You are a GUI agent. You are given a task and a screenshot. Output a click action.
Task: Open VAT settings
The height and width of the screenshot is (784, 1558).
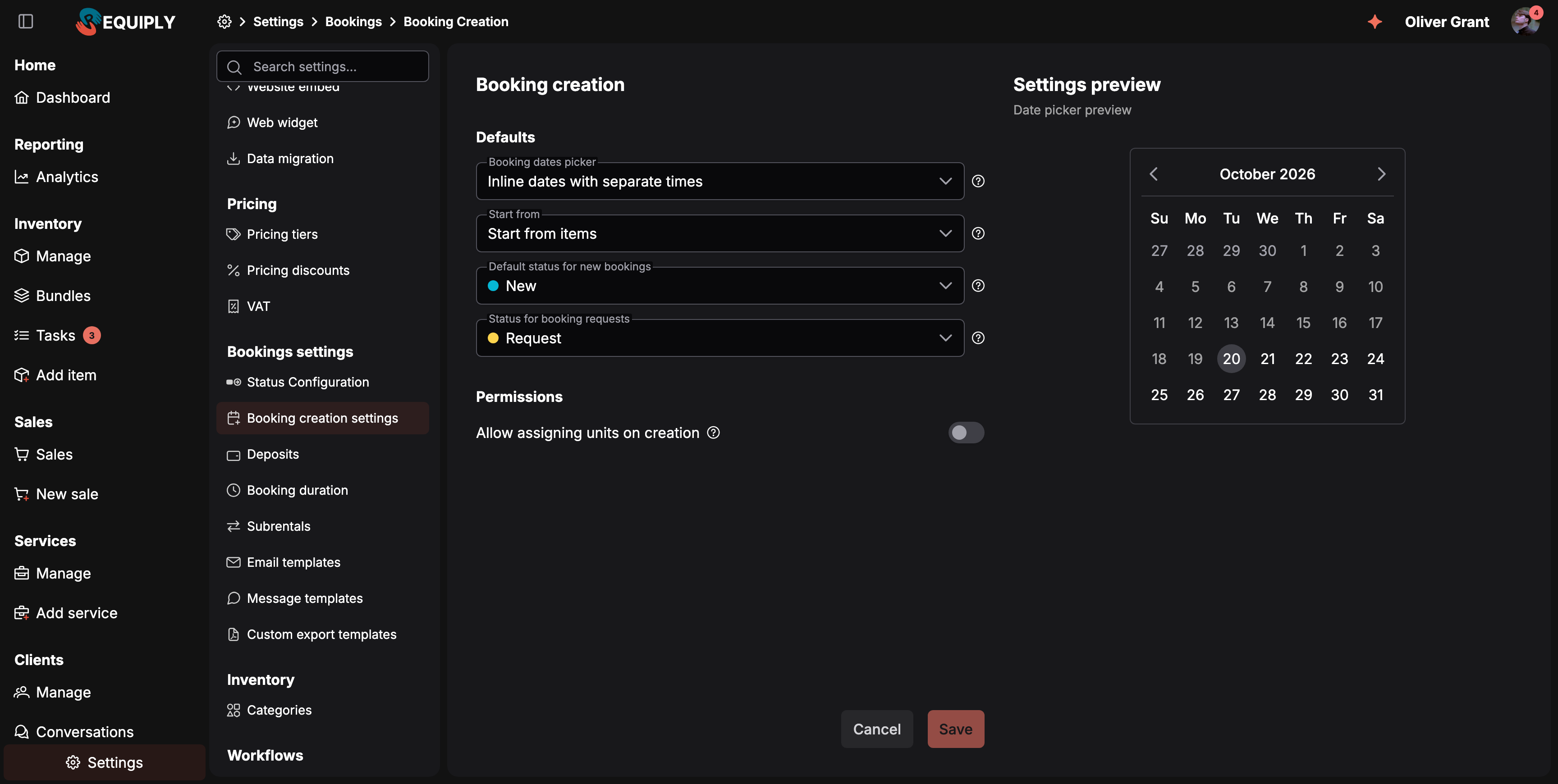click(x=323, y=306)
